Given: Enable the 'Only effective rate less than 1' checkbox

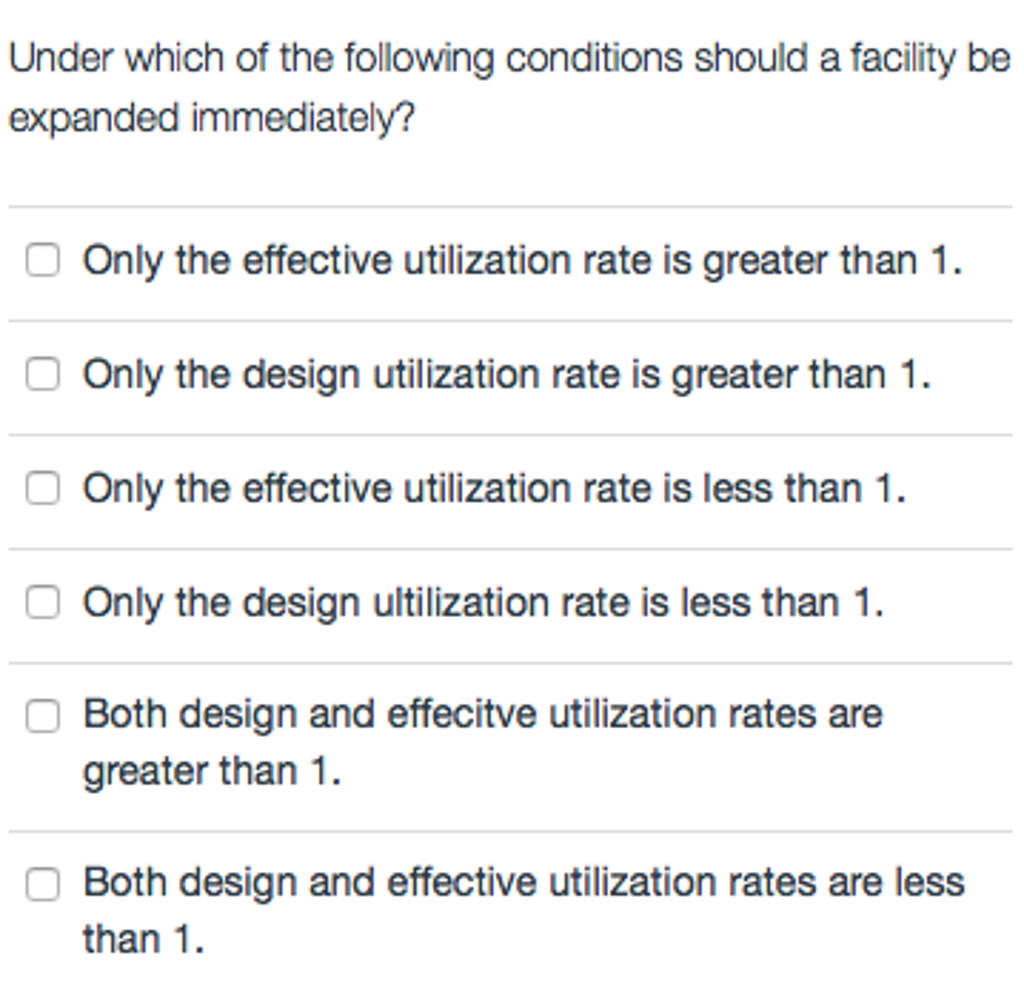Looking at the screenshot, I should pos(42,489).
